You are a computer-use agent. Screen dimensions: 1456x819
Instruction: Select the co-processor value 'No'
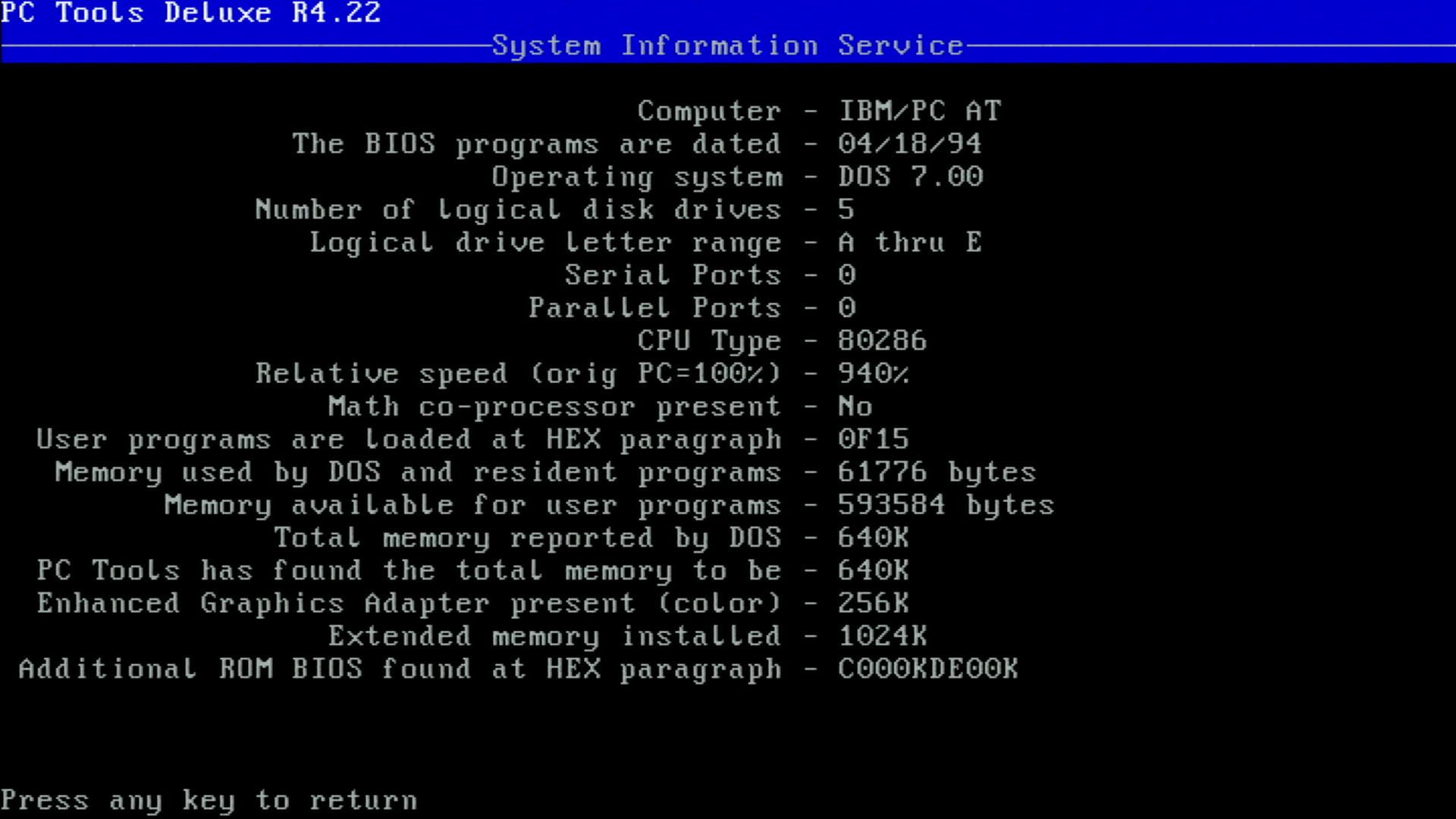[x=855, y=406]
